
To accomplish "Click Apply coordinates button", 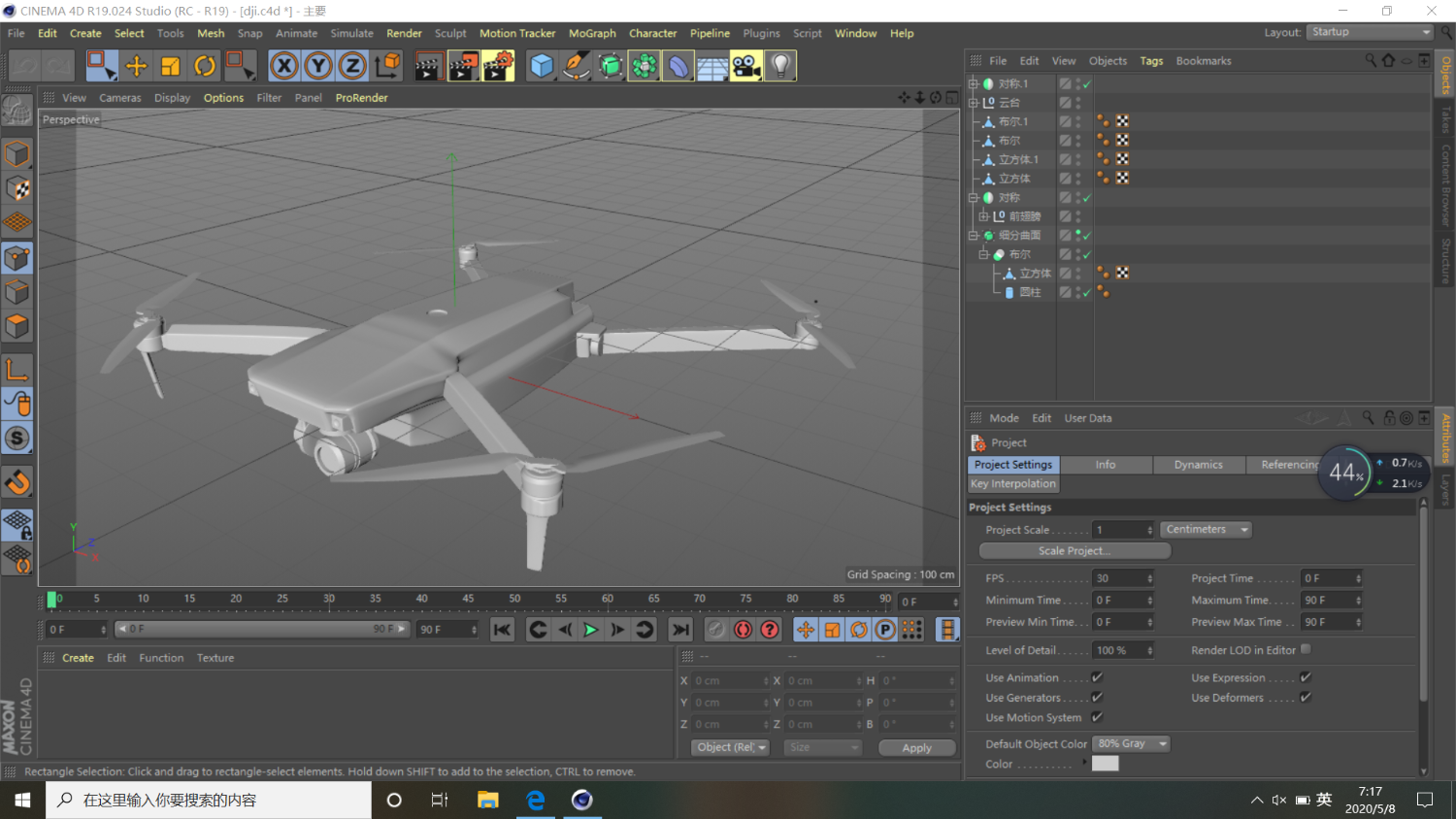I will point(916,748).
